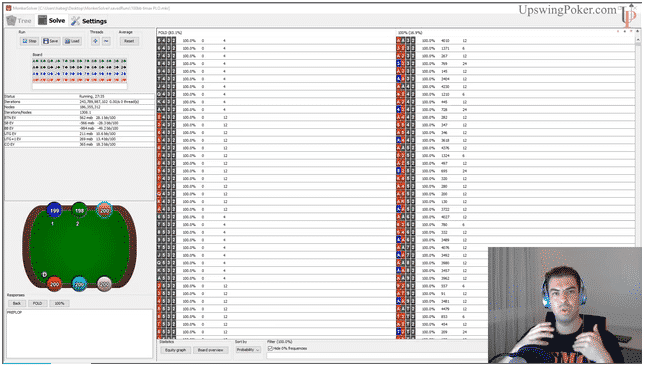Screen dimensions: 645x367
Task: Choose the 100% raise response
Action: (59, 303)
